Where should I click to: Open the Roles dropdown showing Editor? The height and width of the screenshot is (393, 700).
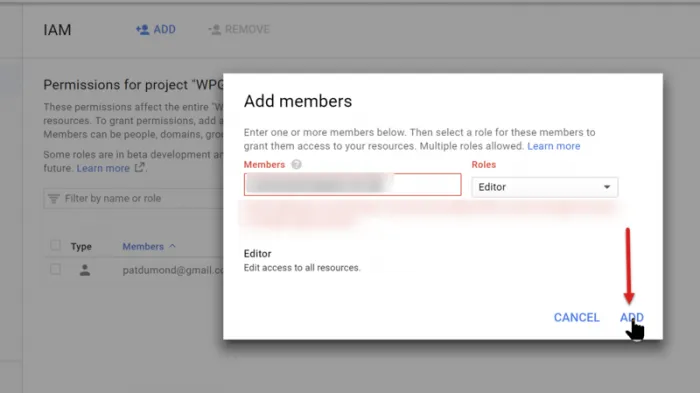point(545,187)
